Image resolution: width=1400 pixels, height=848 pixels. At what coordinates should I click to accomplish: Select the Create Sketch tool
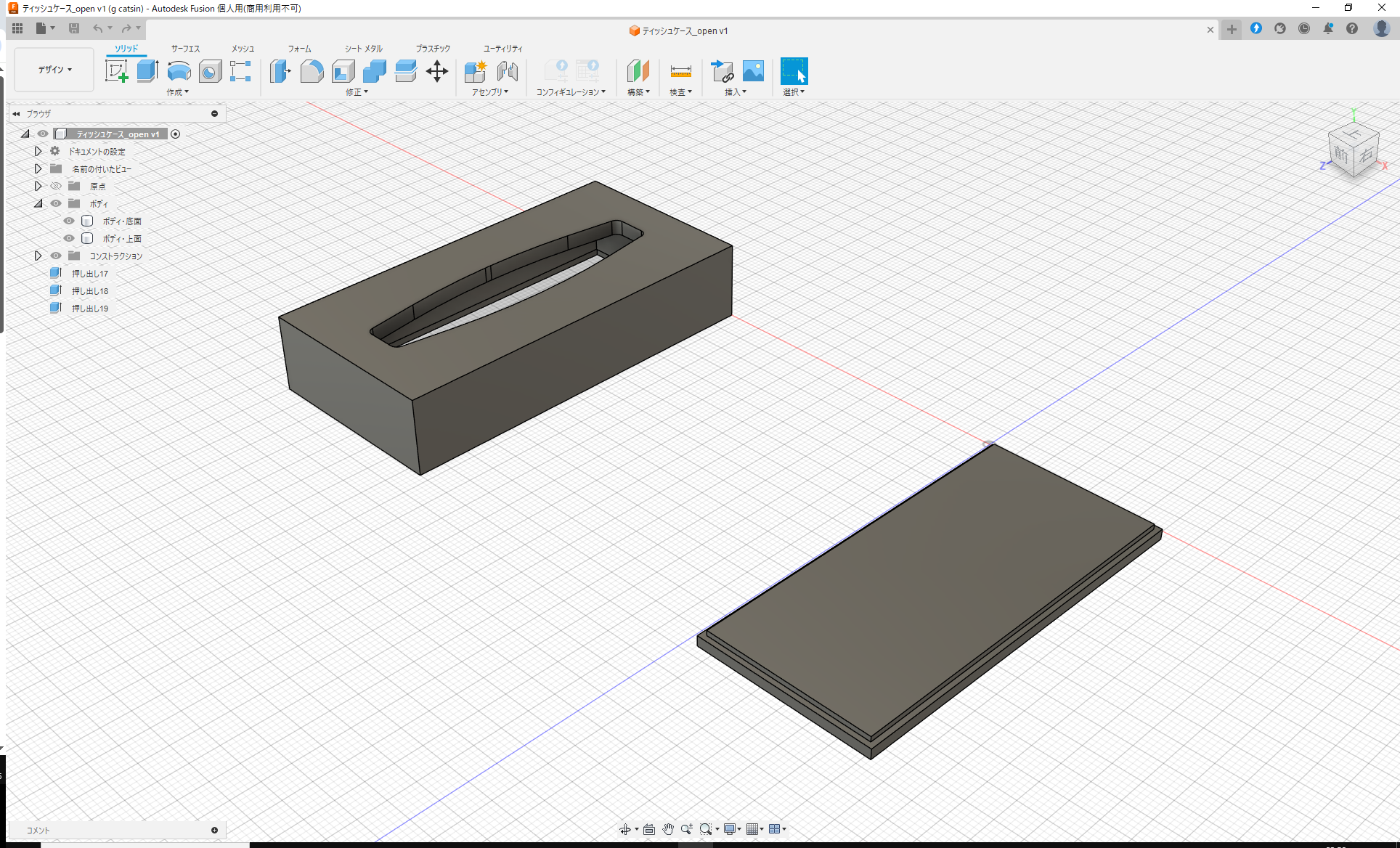click(117, 71)
